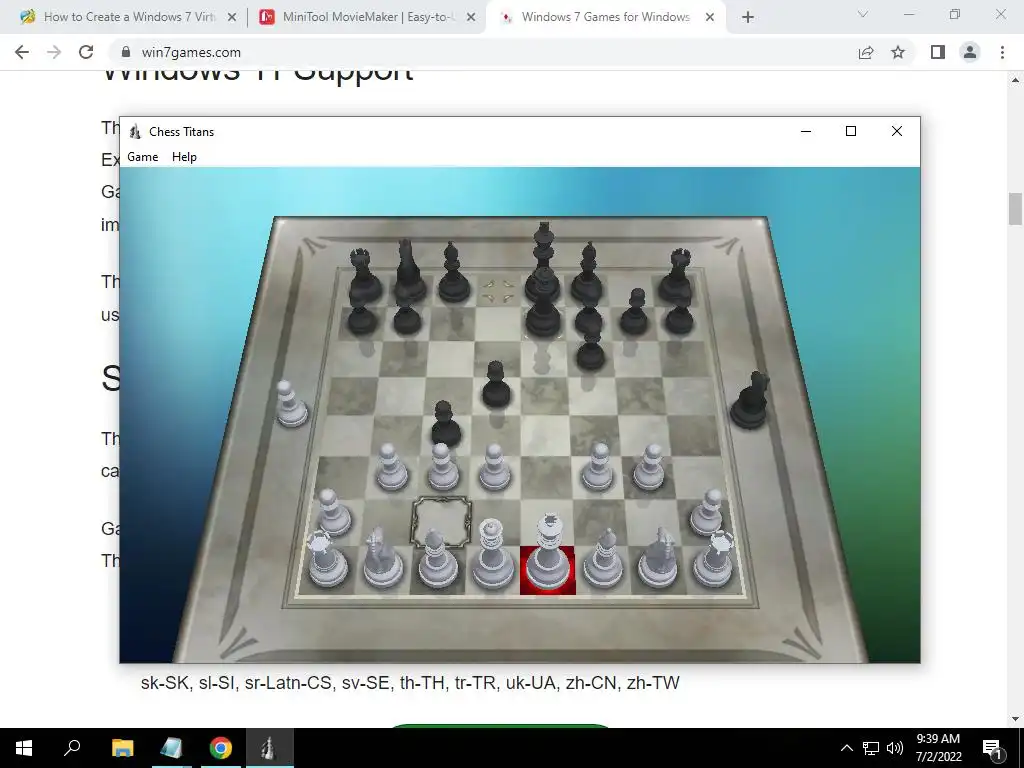The image size is (1024, 768).
Task: Close the How to Create a Windows 7 tab
Action: click(x=232, y=18)
